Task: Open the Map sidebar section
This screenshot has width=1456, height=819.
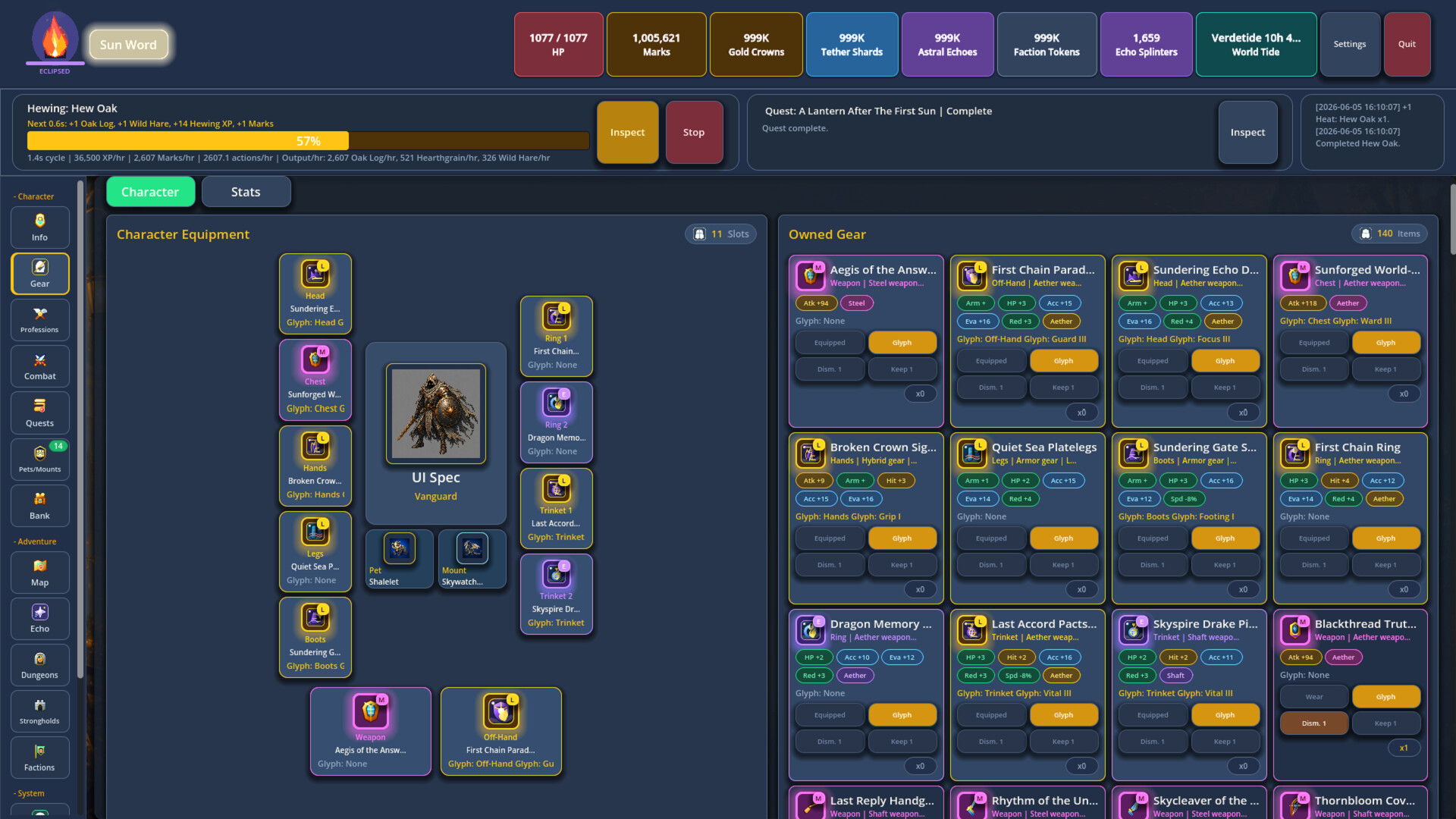Action: [40, 573]
